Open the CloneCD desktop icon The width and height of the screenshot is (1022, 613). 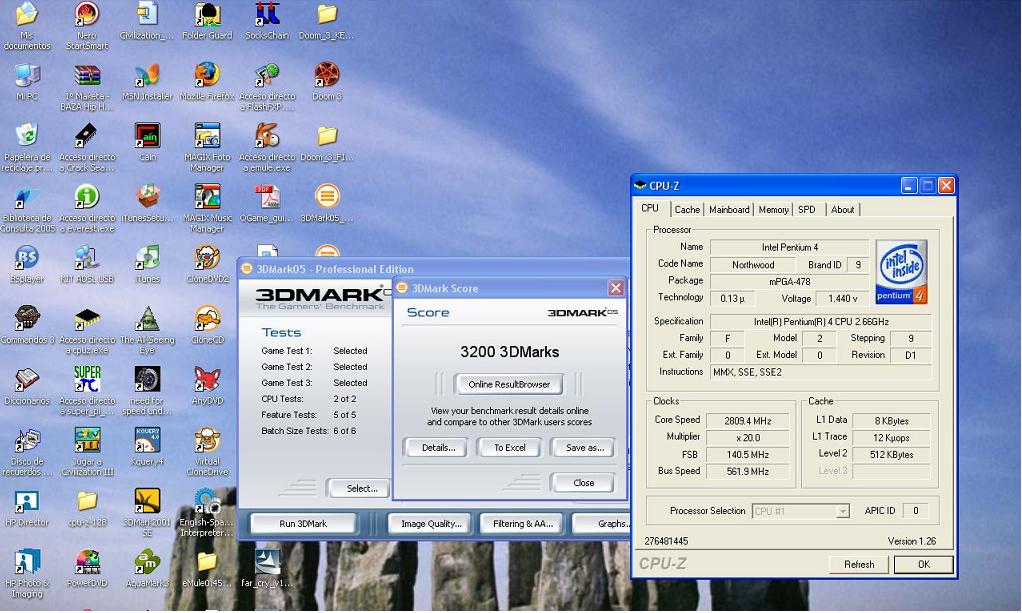click(x=207, y=319)
